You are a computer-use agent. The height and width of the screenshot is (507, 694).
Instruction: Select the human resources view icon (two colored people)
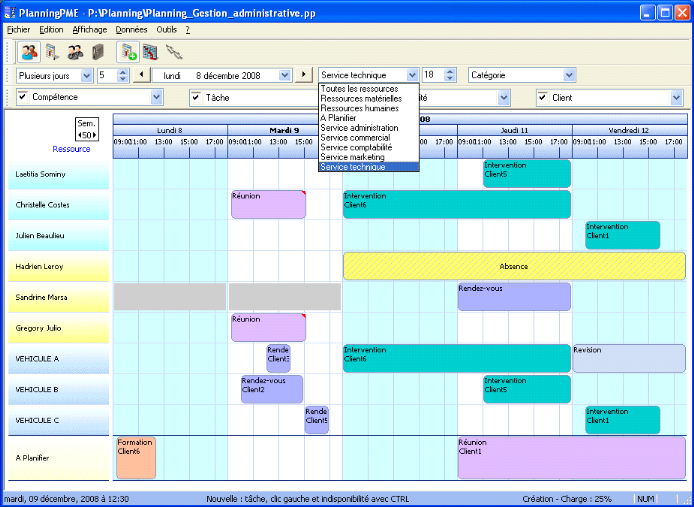(29, 52)
